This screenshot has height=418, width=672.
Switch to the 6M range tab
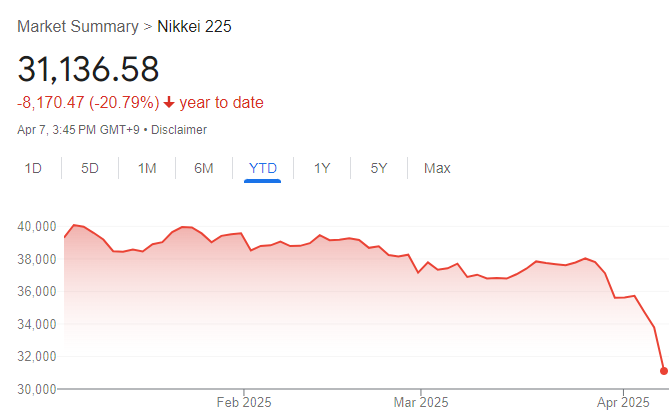[x=204, y=168]
